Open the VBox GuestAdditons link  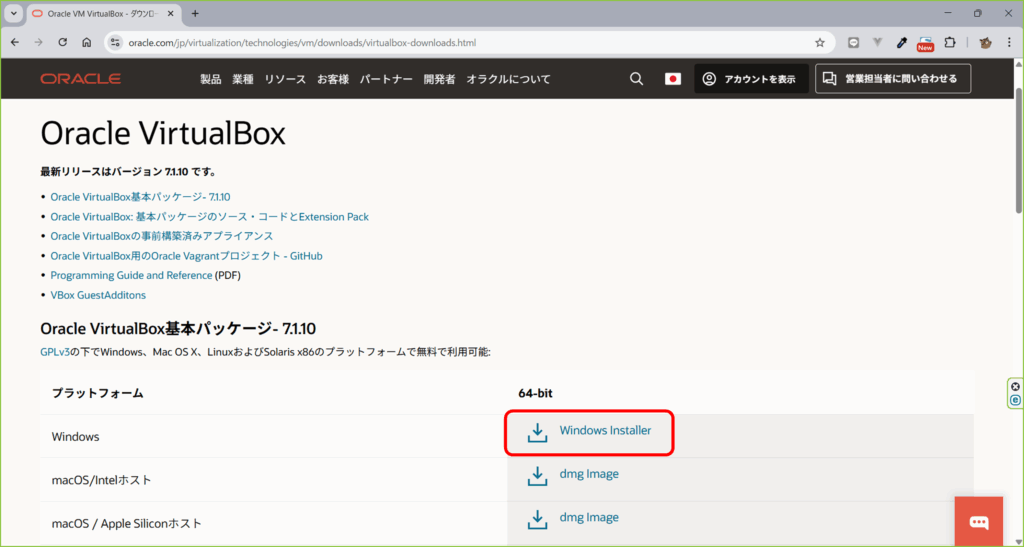coord(98,295)
